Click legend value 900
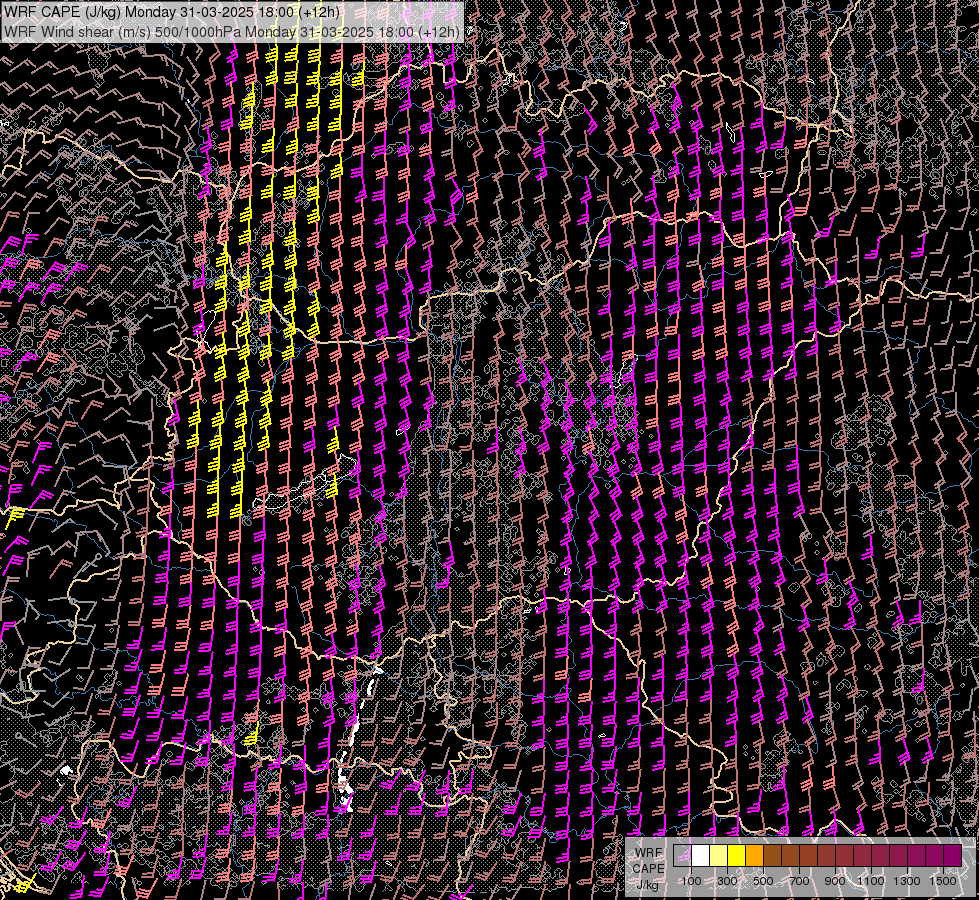 click(x=835, y=881)
